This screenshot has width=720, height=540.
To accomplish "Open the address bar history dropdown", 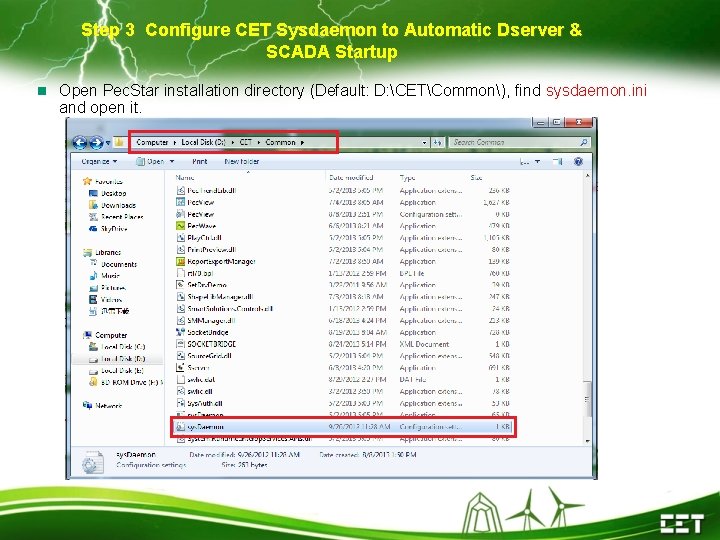I will point(424,143).
